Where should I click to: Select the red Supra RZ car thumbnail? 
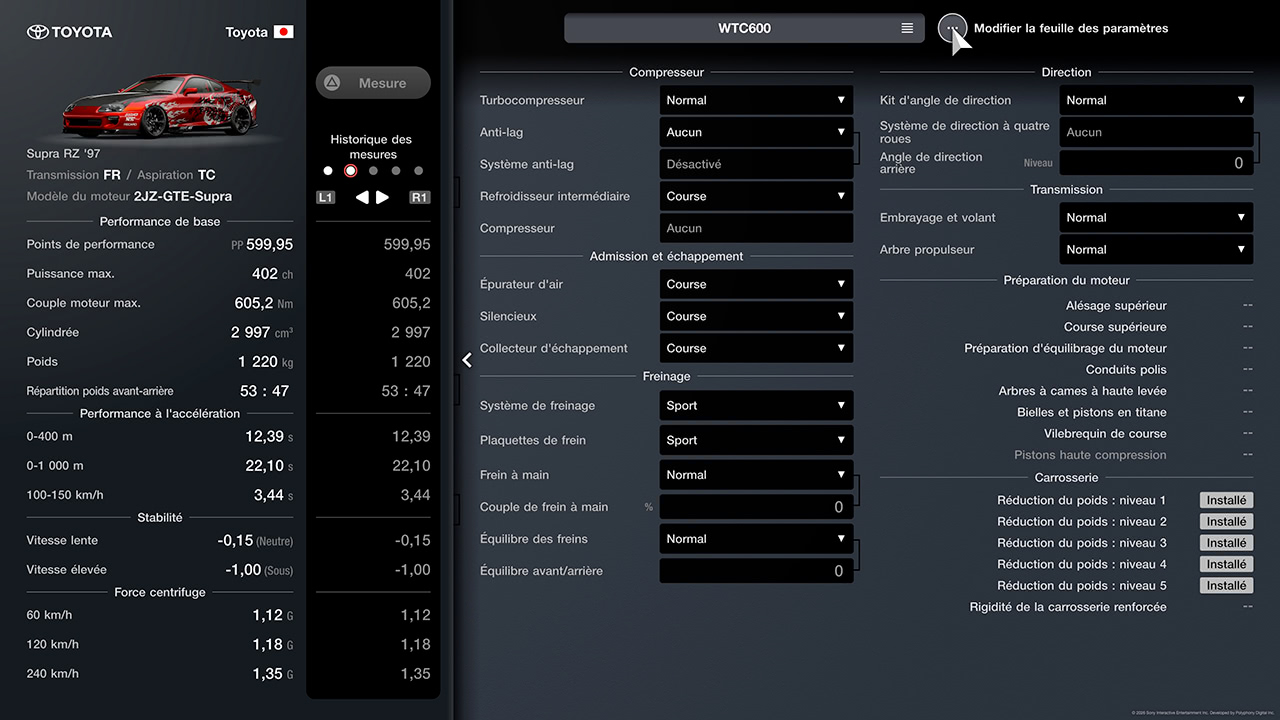(162, 105)
